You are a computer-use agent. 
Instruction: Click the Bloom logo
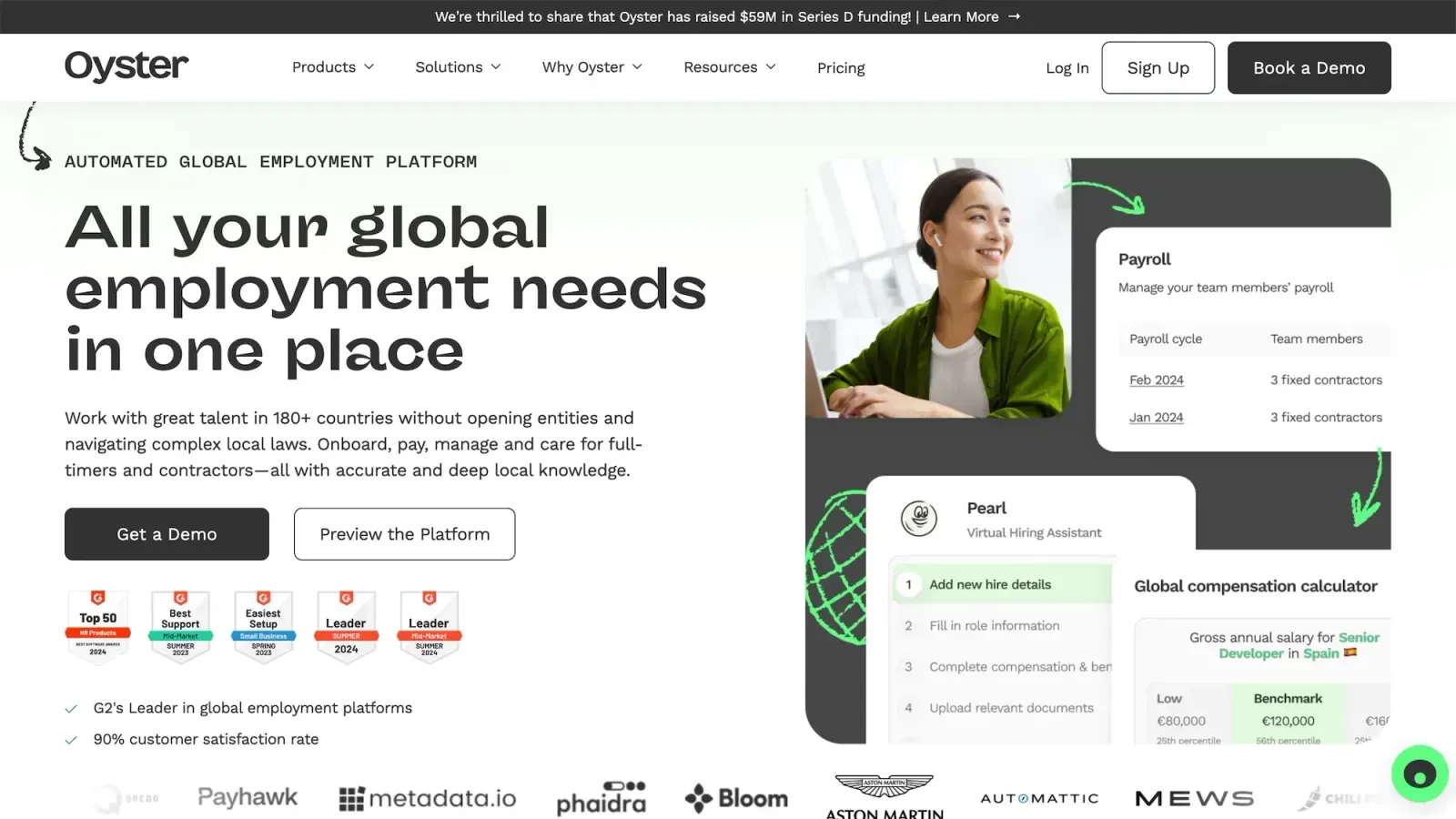tap(736, 798)
